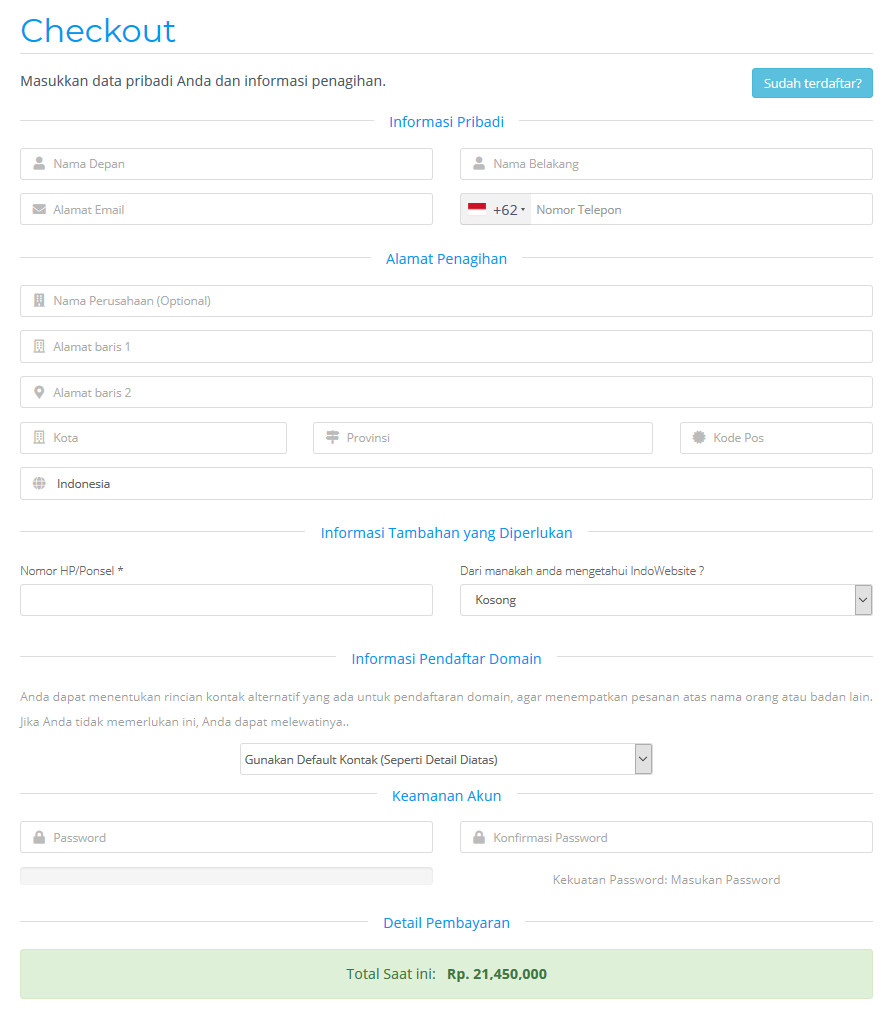The width and height of the screenshot is (895, 1018).
Task: Expand the Gunakan Default Kontak dropdown
Action: [446, 760]
